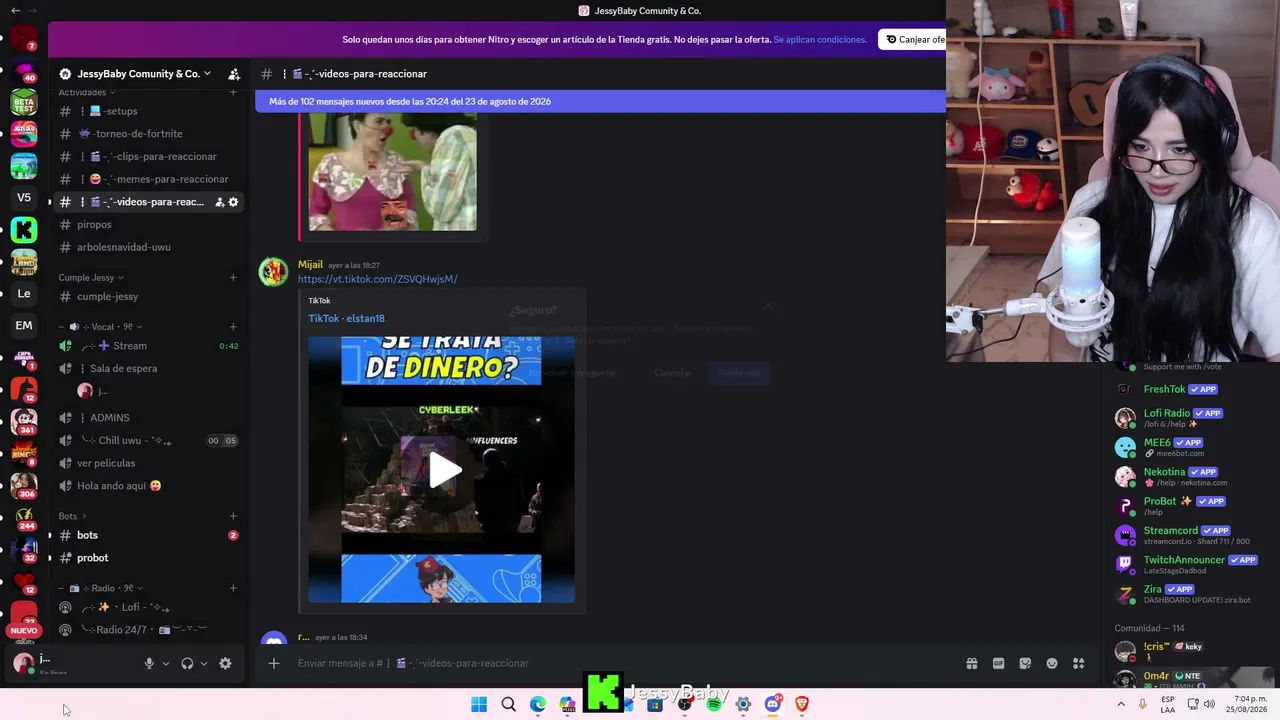The image size is (1280, 720).
Task: Click the new messages banner
Action: 600,101
